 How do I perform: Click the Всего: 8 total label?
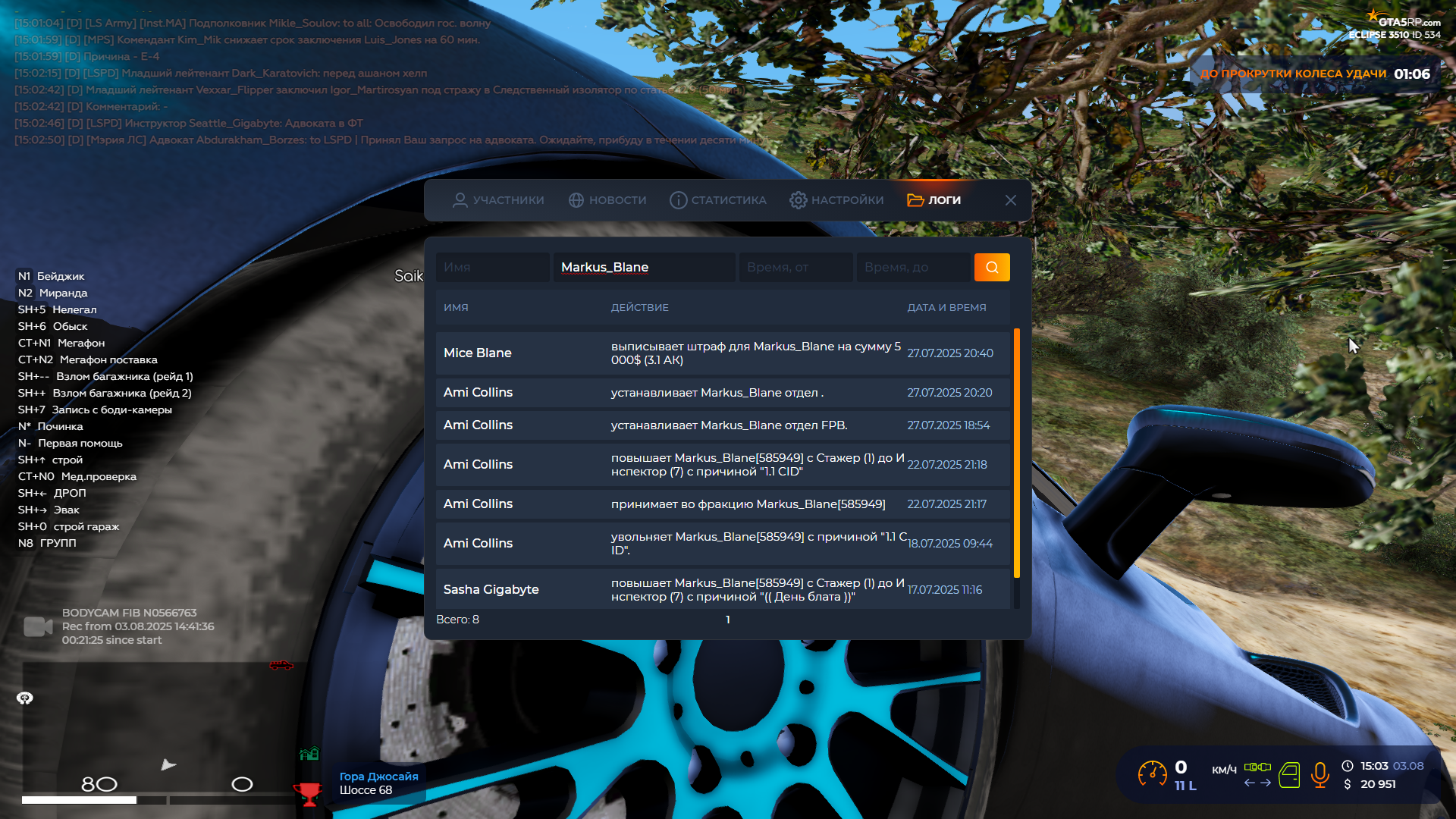pos(458,620)
